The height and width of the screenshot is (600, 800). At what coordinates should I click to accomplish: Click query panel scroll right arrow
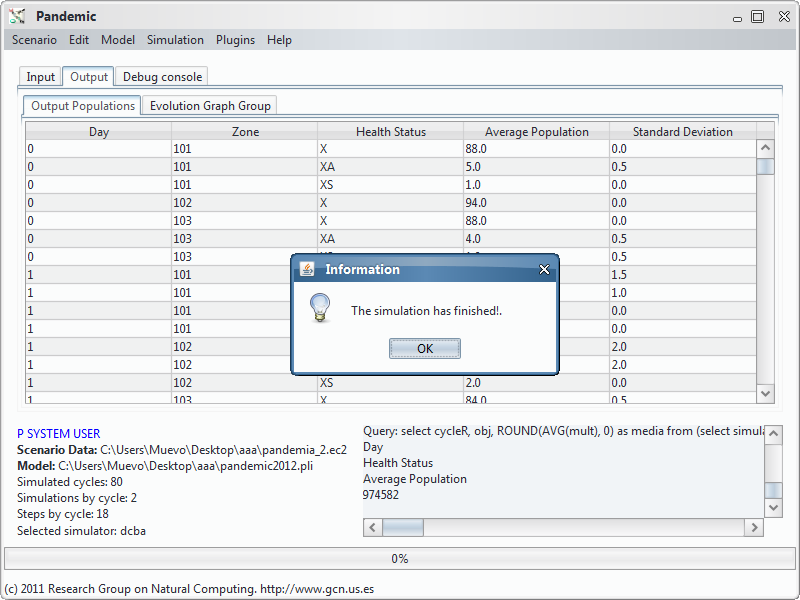(754, 528)
